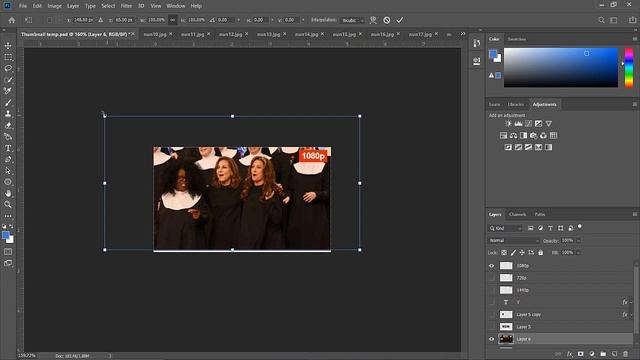The image size is (640, 360).
Task: Toggle layer filtering switch
Action: click(580, 227)
